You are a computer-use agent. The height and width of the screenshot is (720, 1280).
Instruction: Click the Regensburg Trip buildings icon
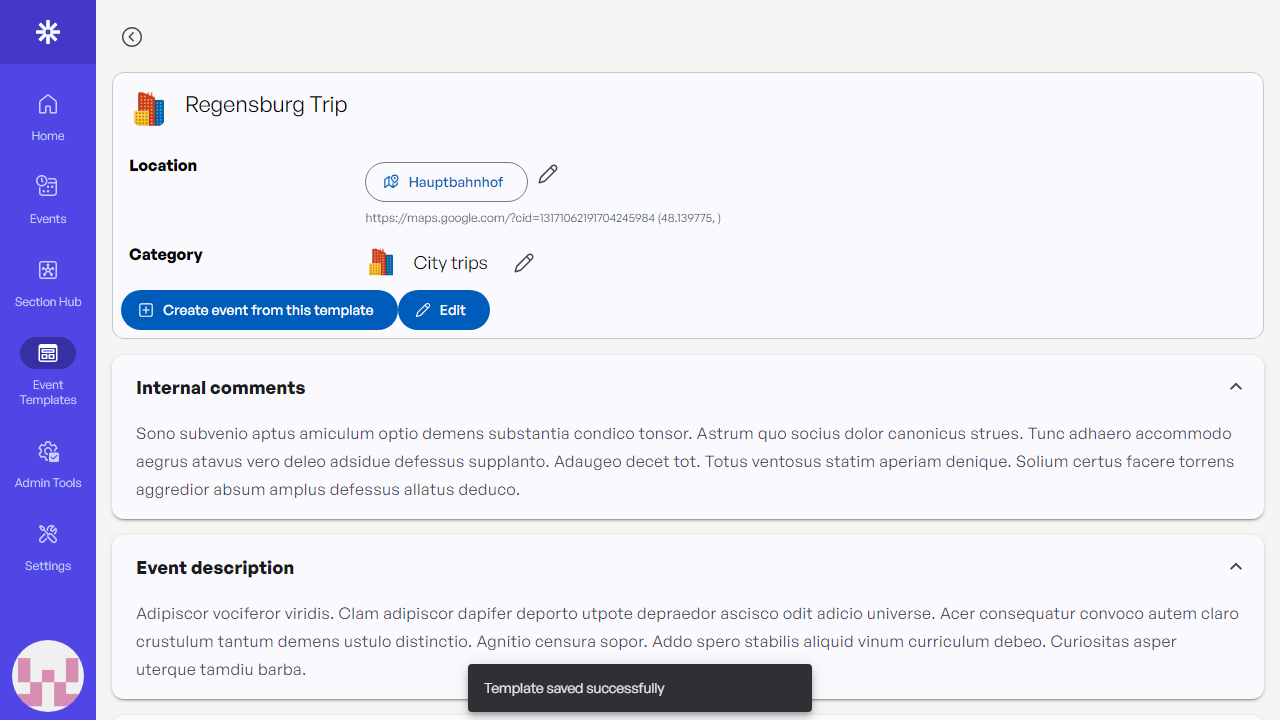pyautogui.click(x=149, y=109)
